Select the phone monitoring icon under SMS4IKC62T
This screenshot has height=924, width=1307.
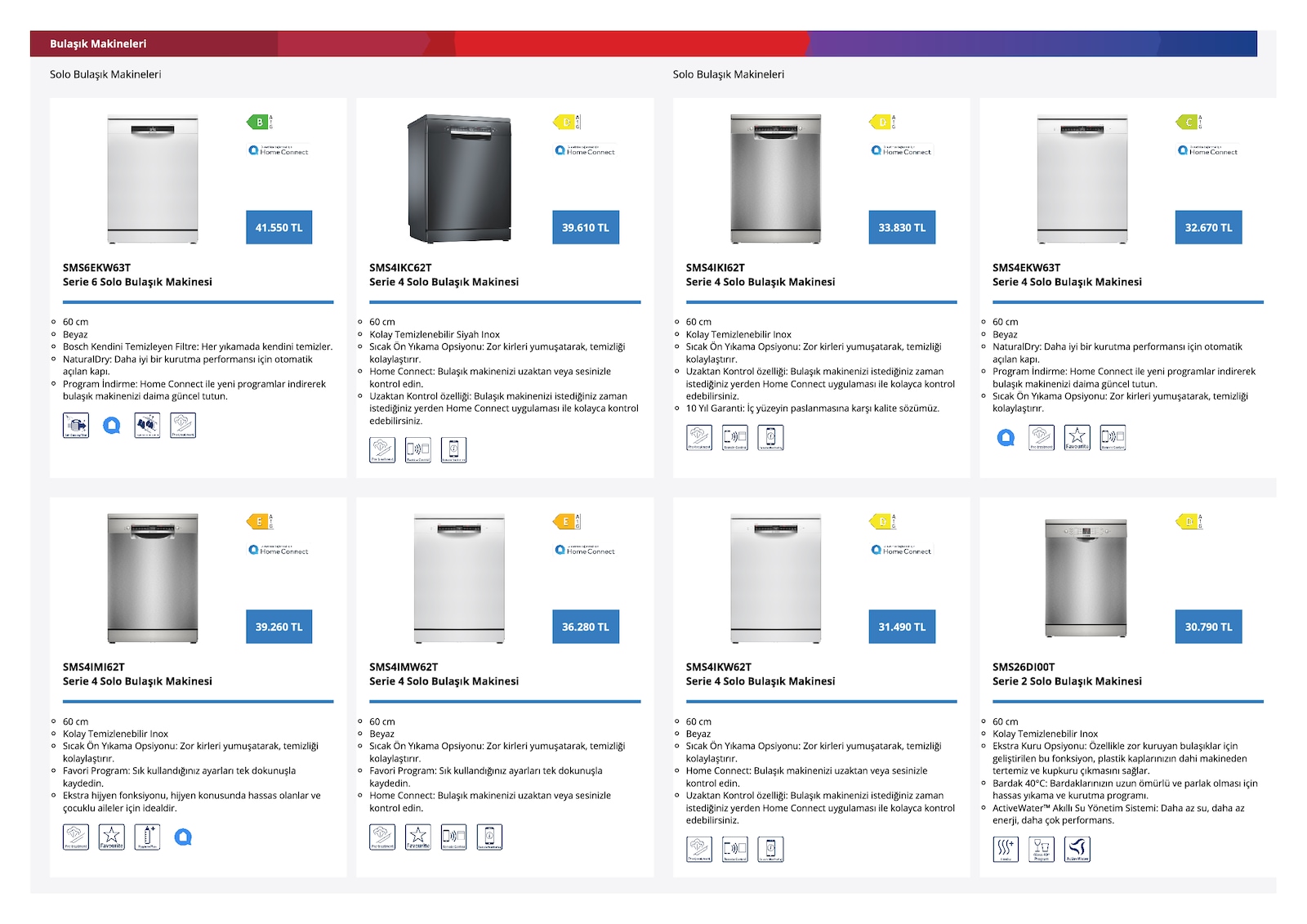pos(453,450)
